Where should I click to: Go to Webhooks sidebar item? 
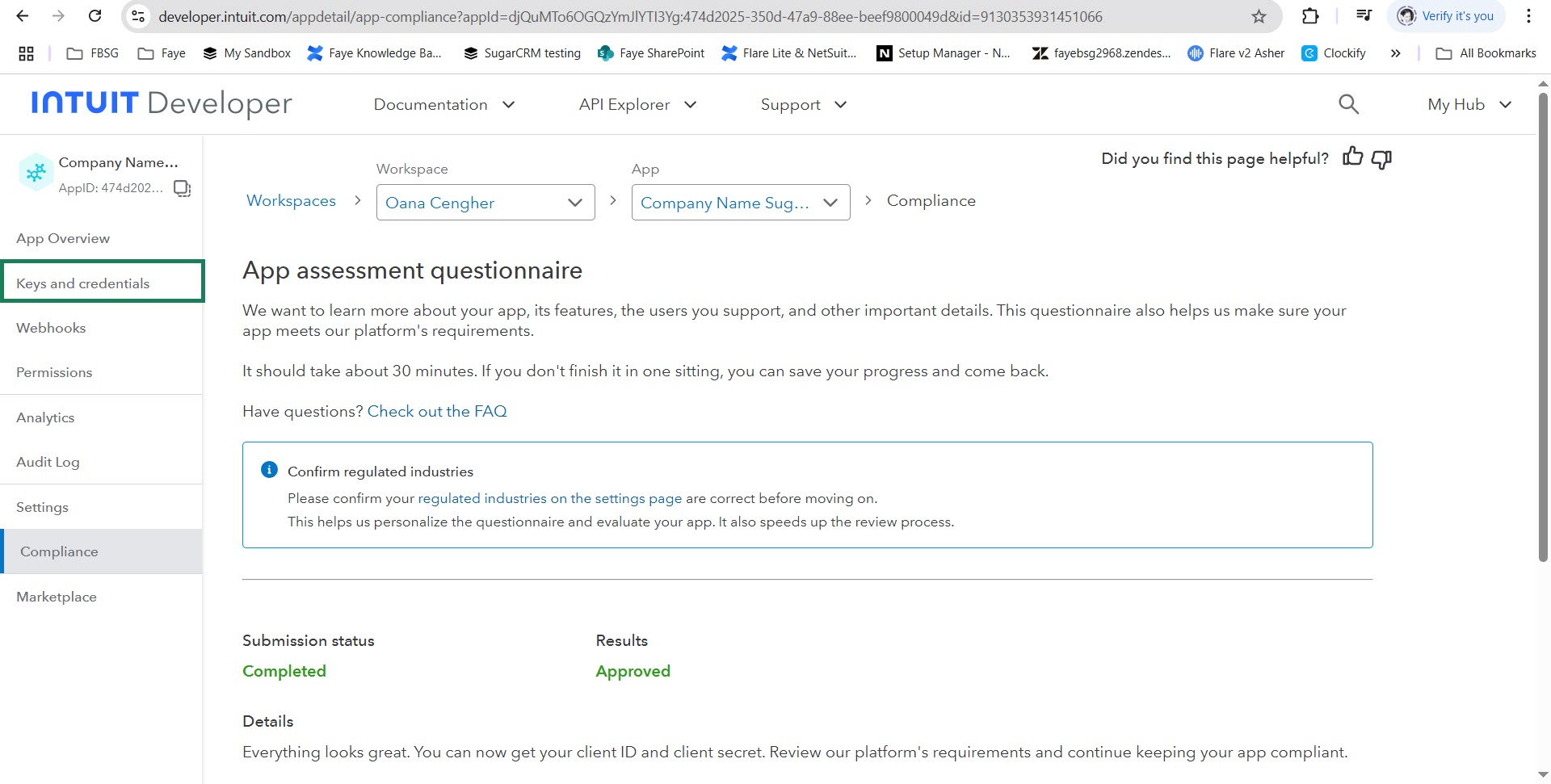point(51,328)
